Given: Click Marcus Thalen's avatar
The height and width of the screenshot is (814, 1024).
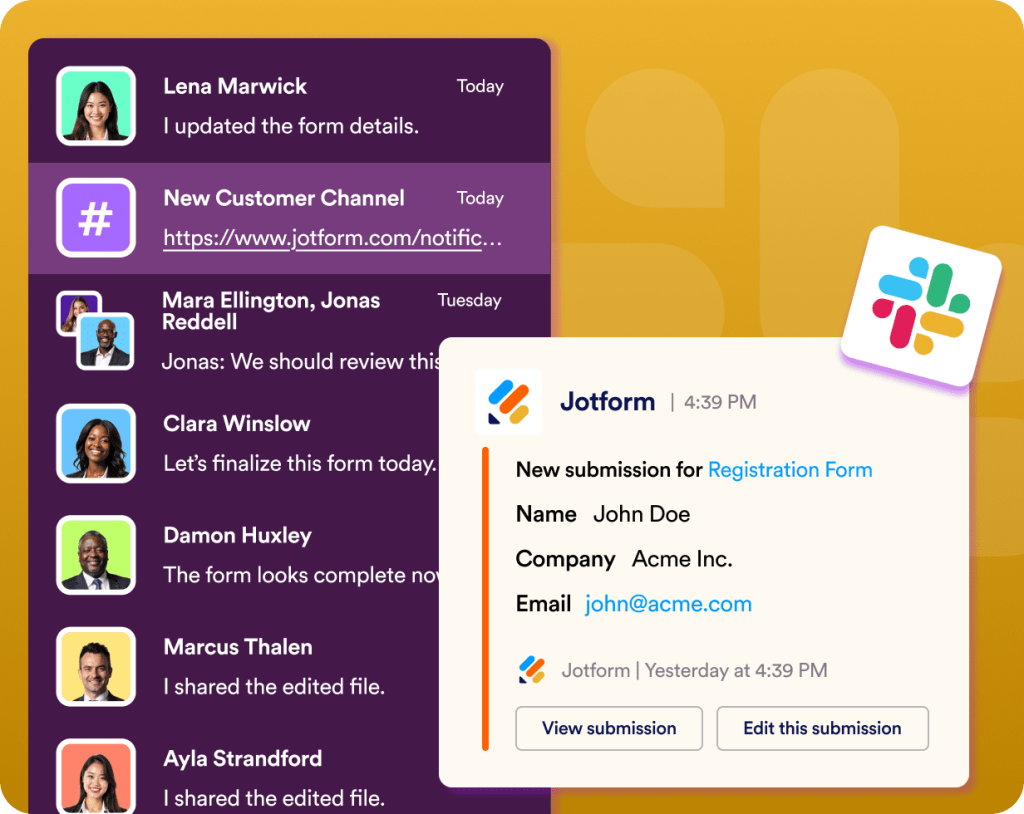Looking at the screenshot, I should (x=96, y=666).
